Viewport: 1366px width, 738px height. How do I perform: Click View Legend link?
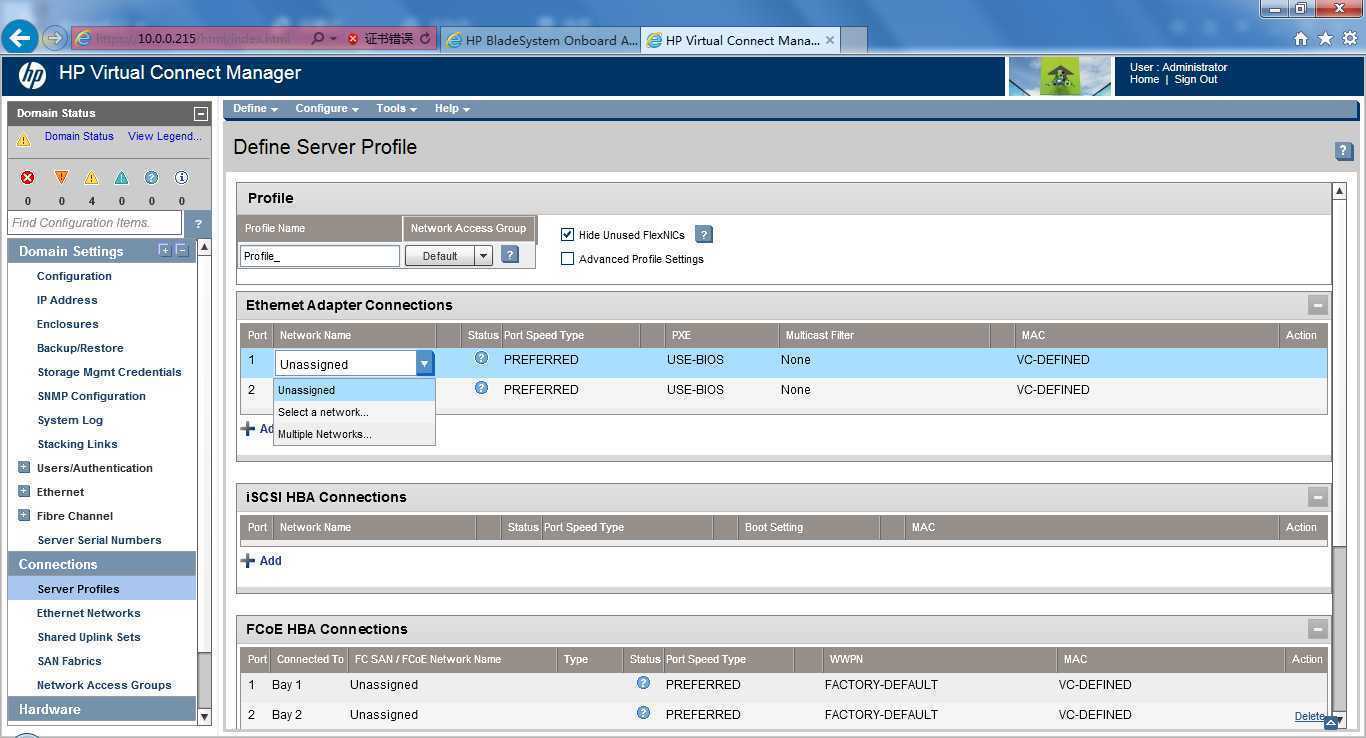click(x=165, y=137)
